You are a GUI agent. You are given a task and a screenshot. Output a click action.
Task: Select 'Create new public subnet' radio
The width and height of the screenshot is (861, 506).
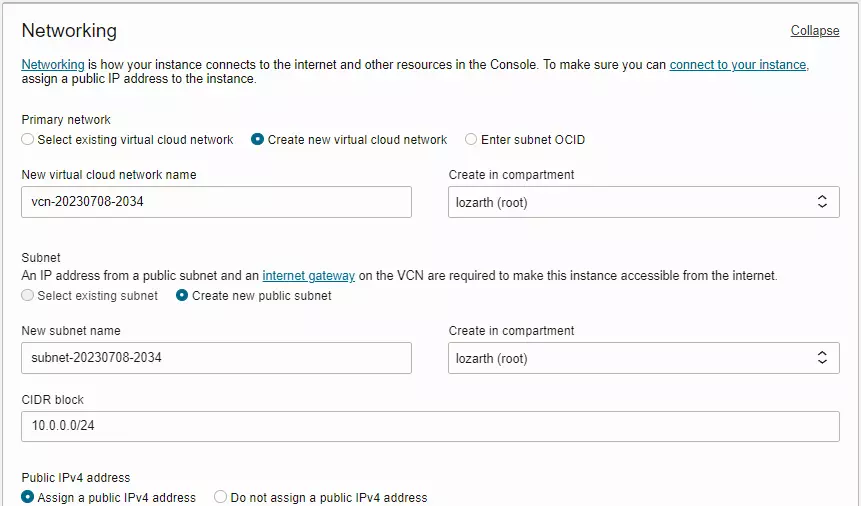pyautogui.click(x=182, y=296)
